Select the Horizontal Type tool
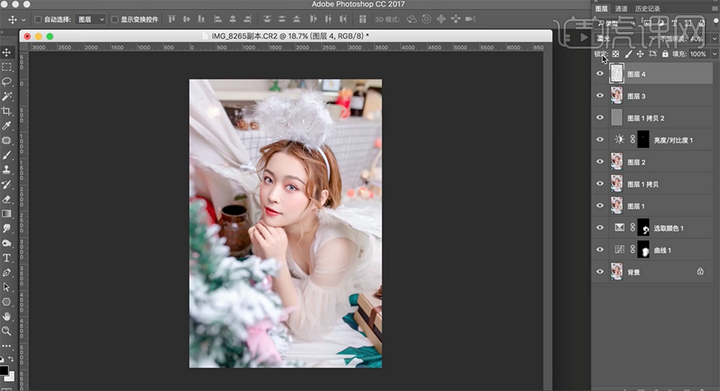 (6, 258)
